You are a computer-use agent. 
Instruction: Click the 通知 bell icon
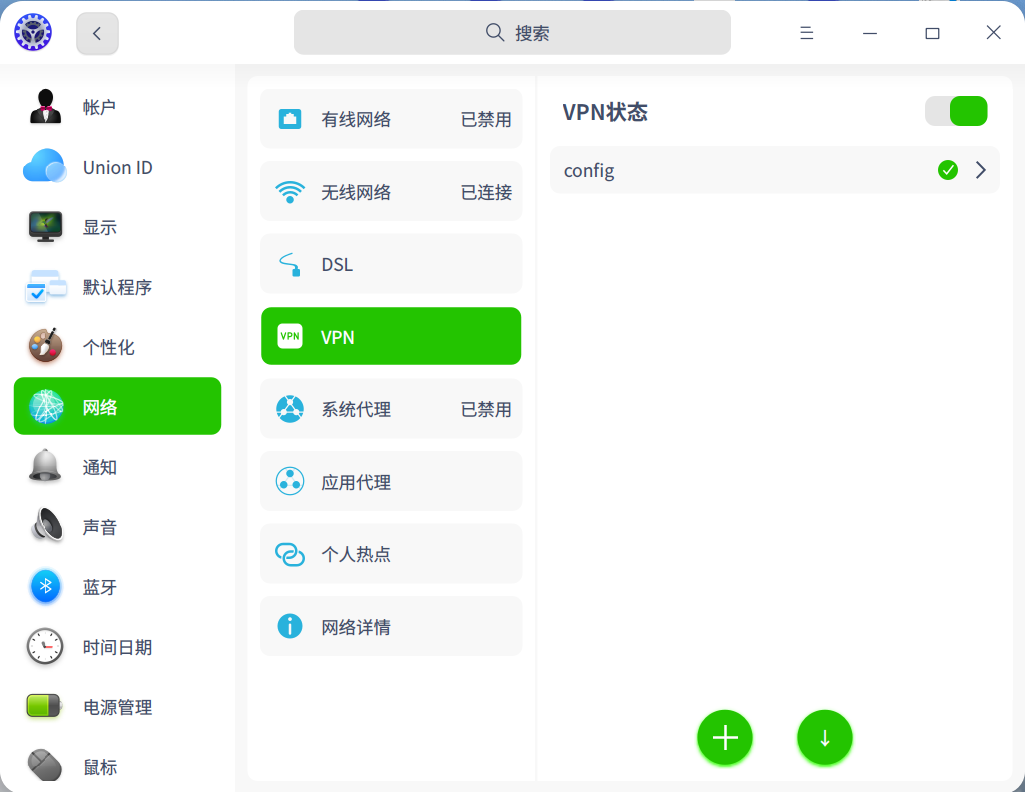(x=45, y=466)
